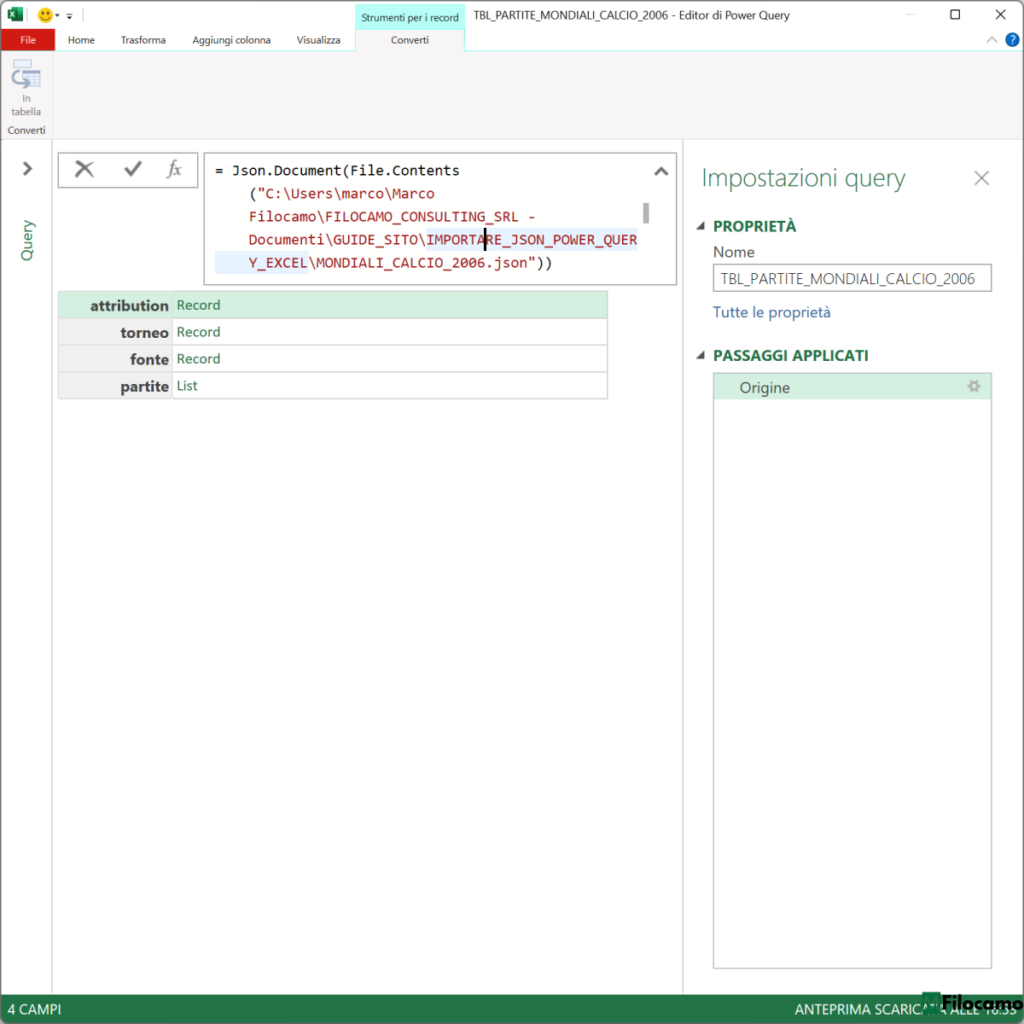Click the Strumenti per i record header

click(x=409, y=18)
